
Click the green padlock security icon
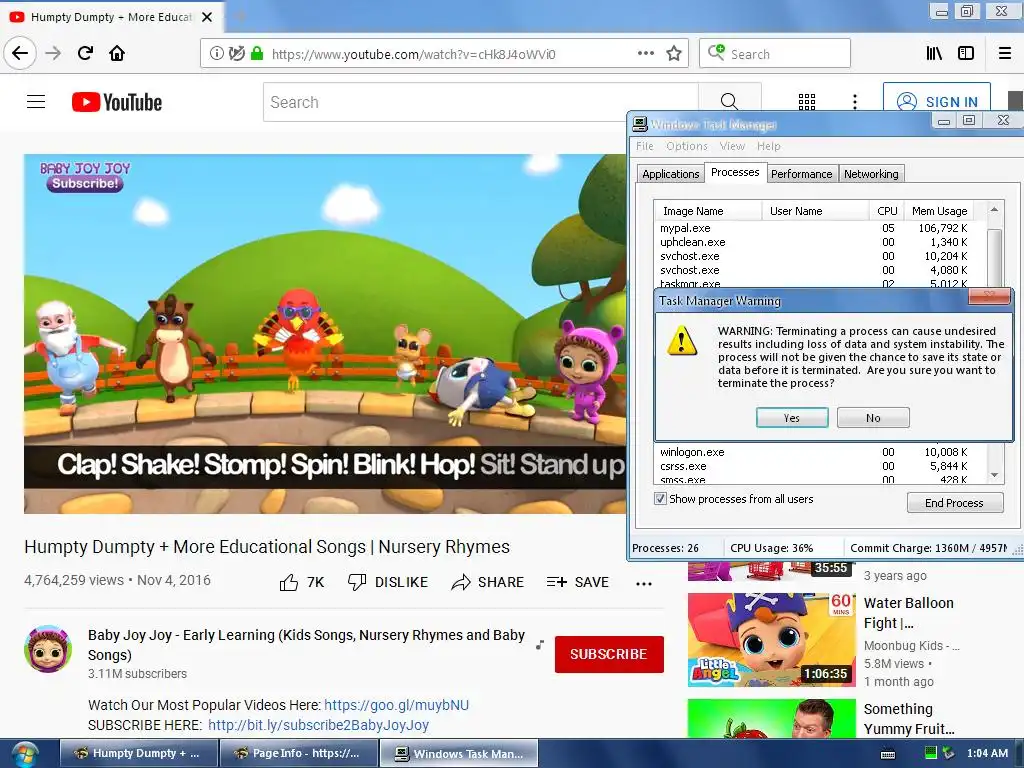257,54
